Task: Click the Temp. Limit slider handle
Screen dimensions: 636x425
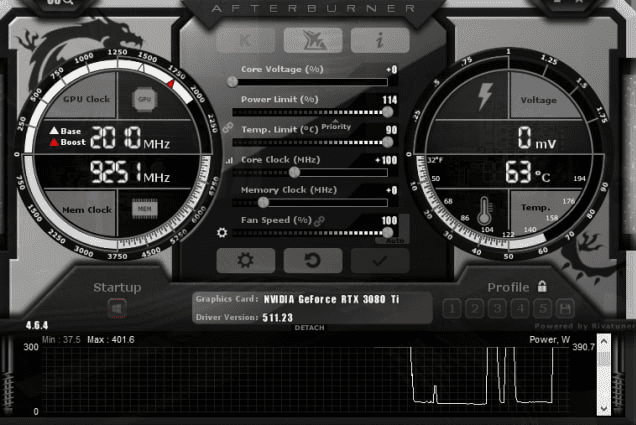Action: pos(387,142)
